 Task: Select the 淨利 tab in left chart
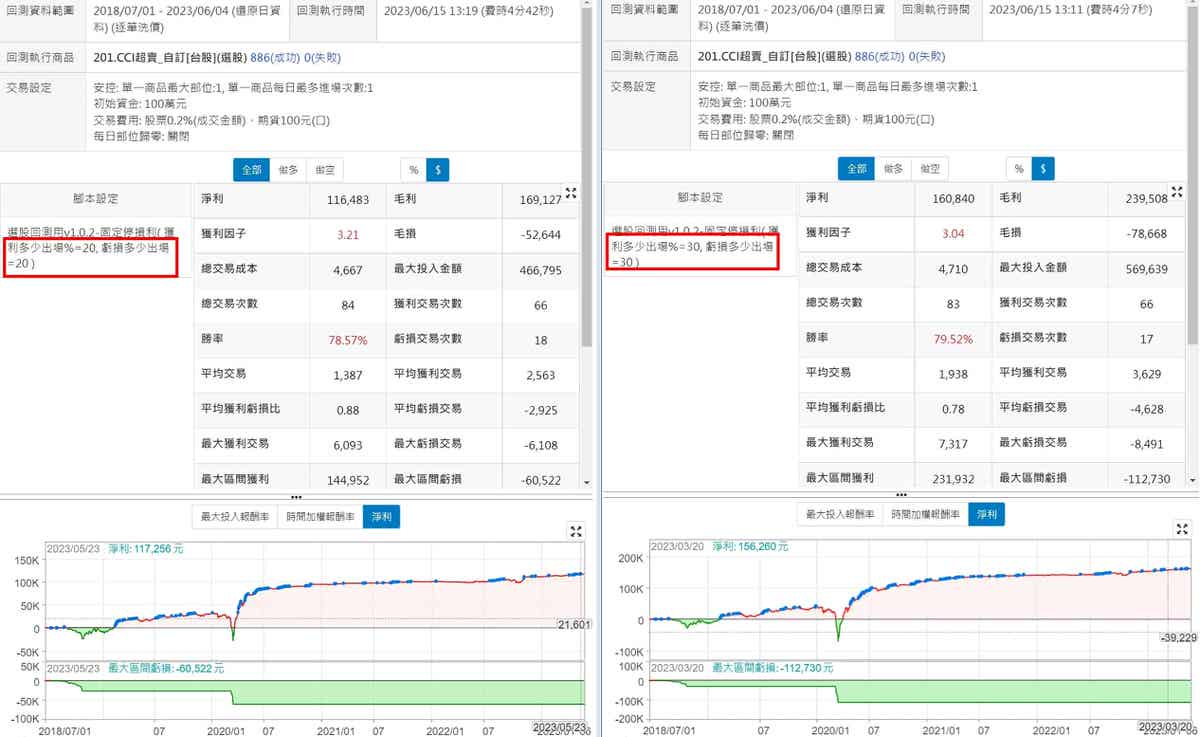(x=382, y=517)
